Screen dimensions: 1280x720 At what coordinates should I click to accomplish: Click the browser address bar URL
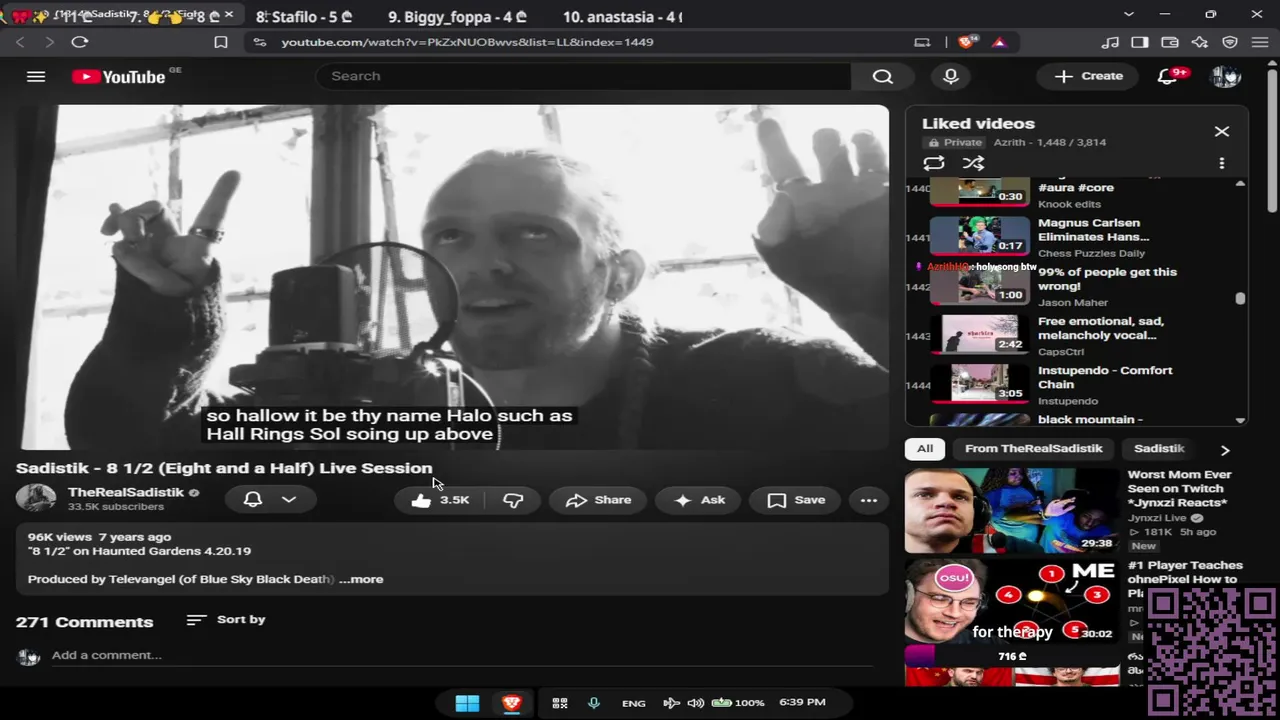[x=467, y=42]
